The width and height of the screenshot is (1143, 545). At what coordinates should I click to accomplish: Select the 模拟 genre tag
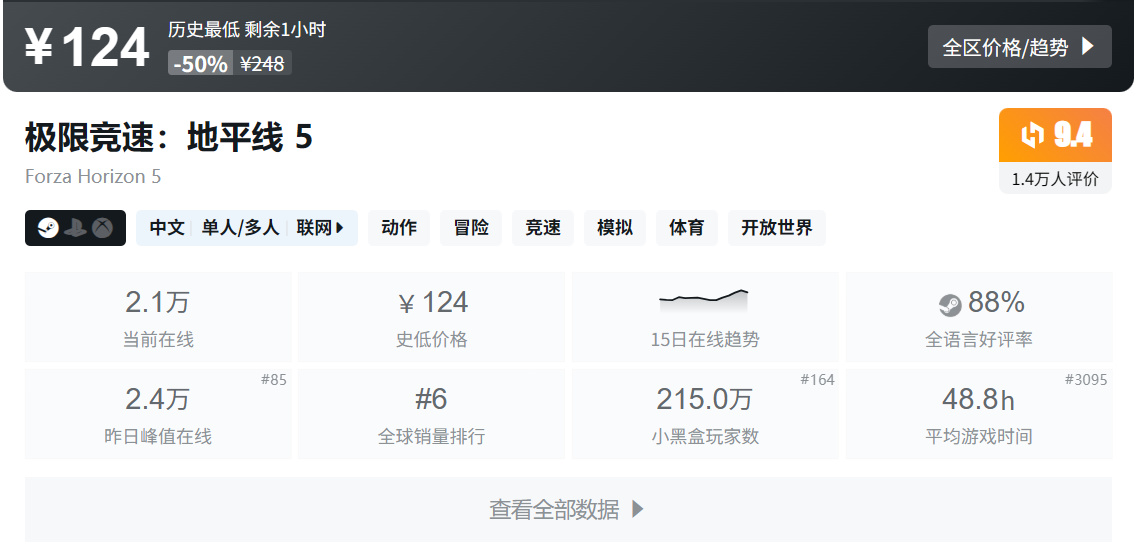click(615, 228)
